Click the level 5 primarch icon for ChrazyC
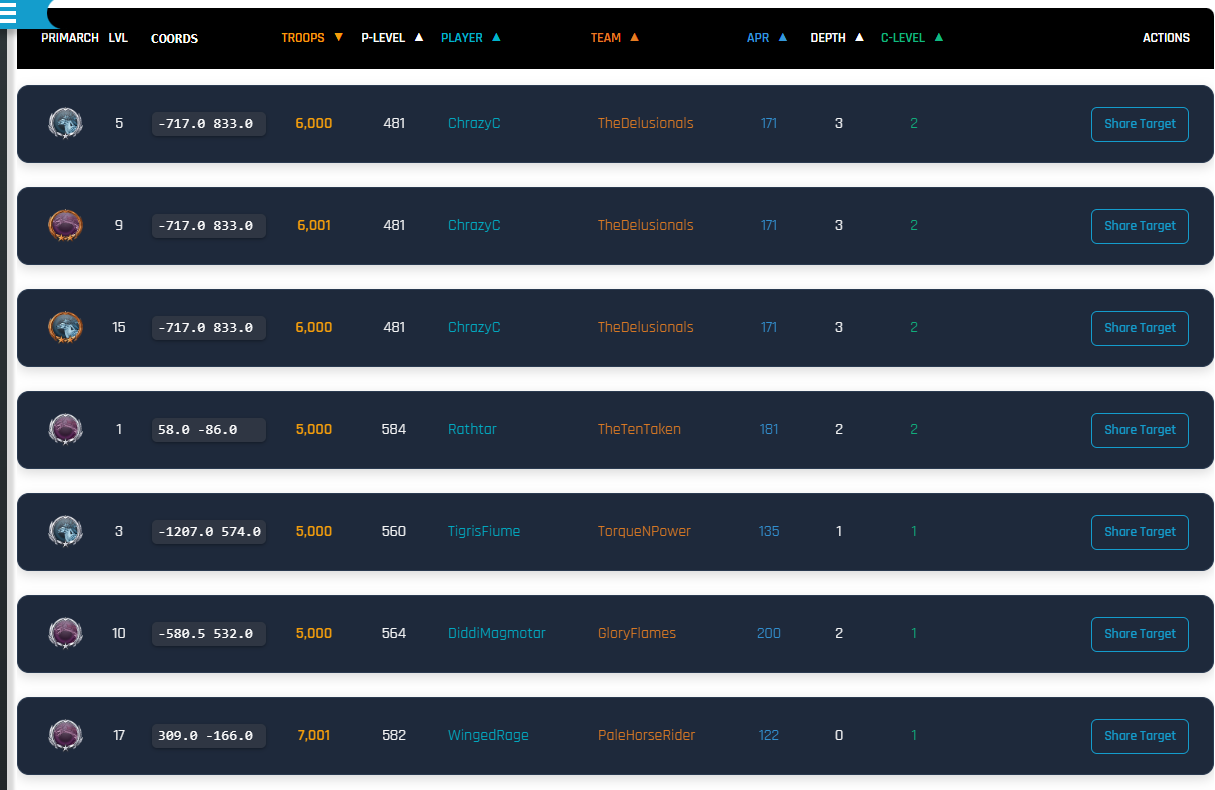Viewport: 1215px width, 790px height. [65, 124]
